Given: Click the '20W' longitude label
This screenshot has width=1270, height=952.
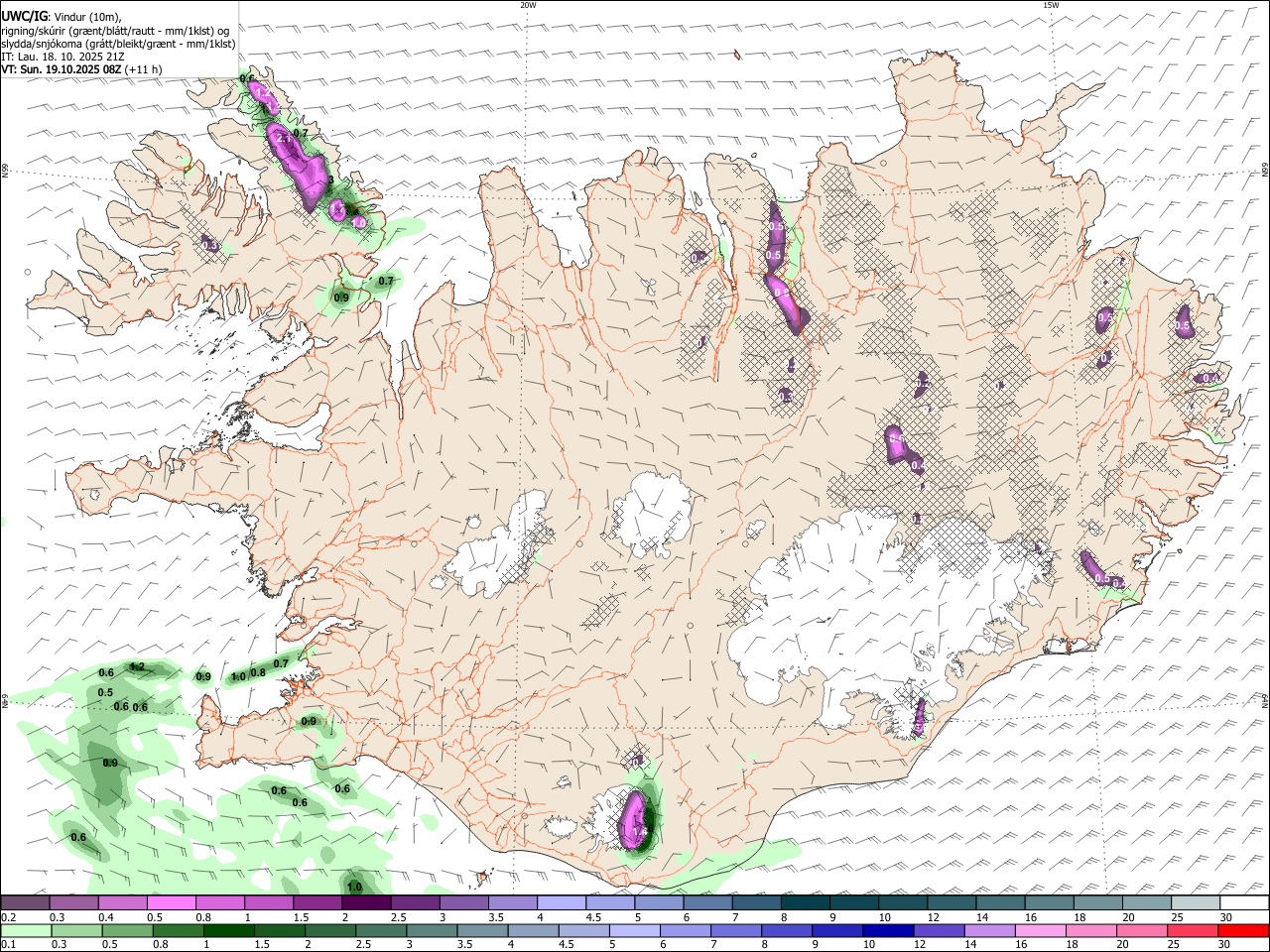Looking at the screenshot, I should click(529, 5).
